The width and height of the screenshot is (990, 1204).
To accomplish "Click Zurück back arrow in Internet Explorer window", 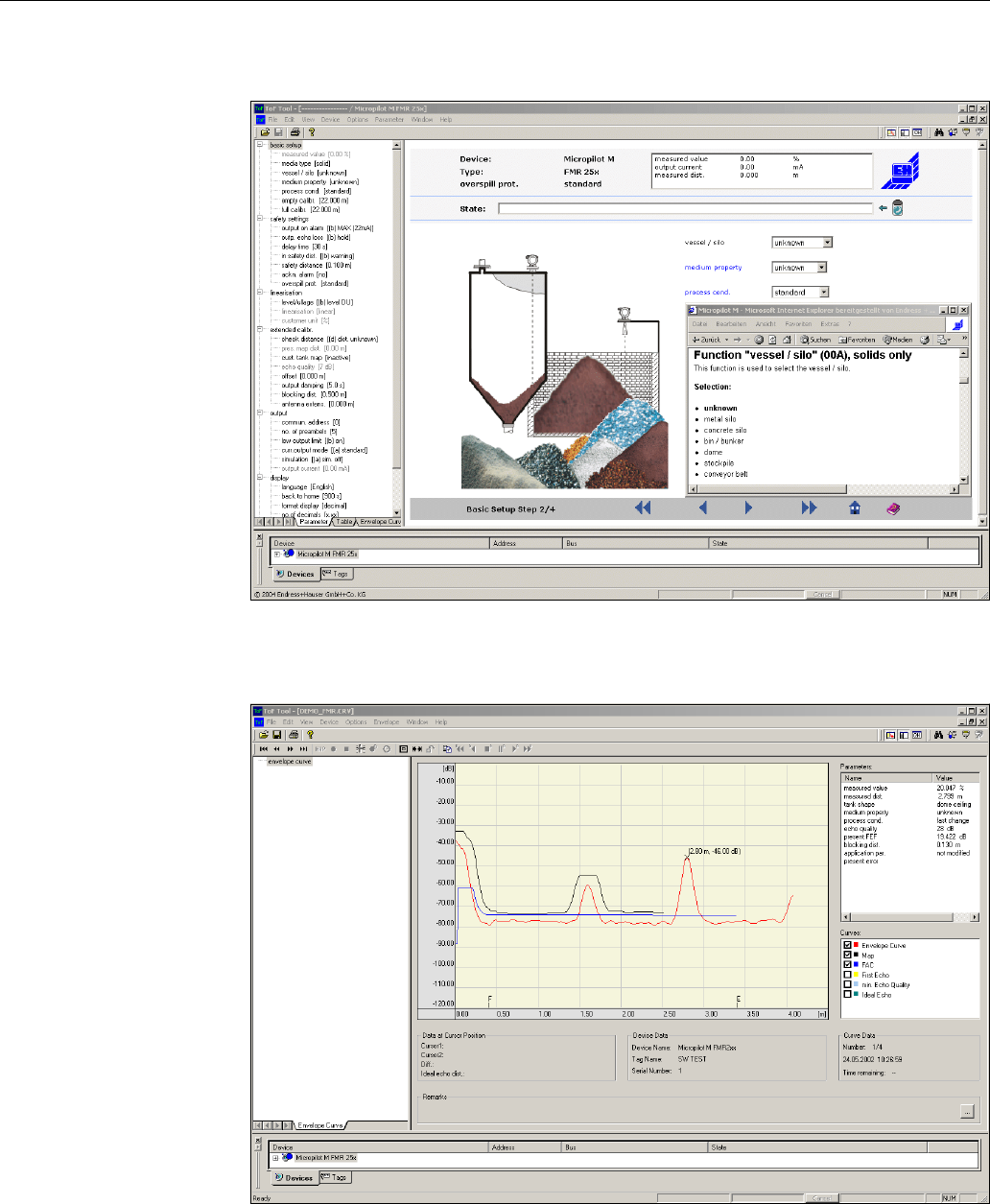I will (x=708, y=340).
